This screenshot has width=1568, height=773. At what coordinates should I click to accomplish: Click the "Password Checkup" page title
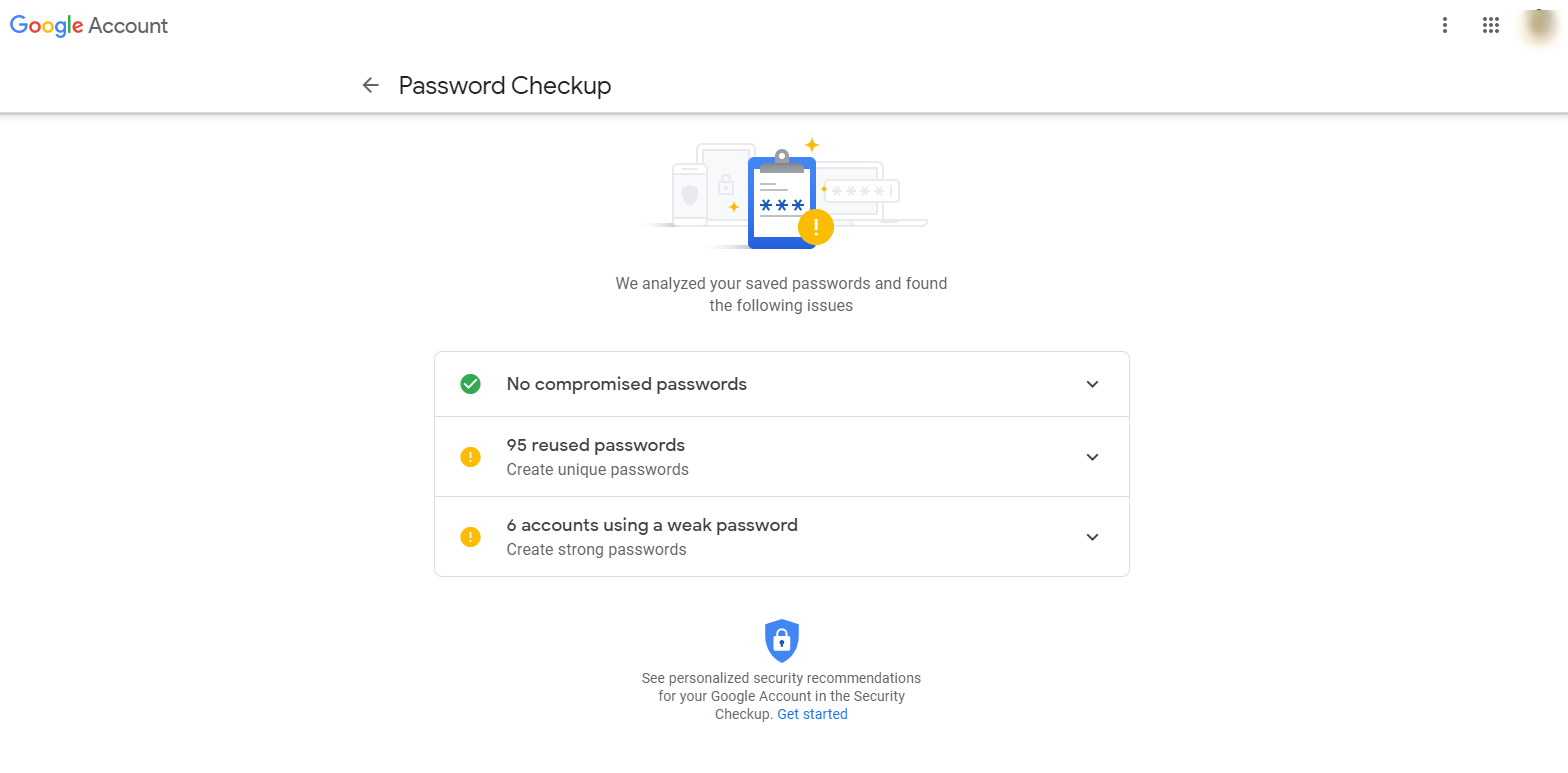point(504,86)
